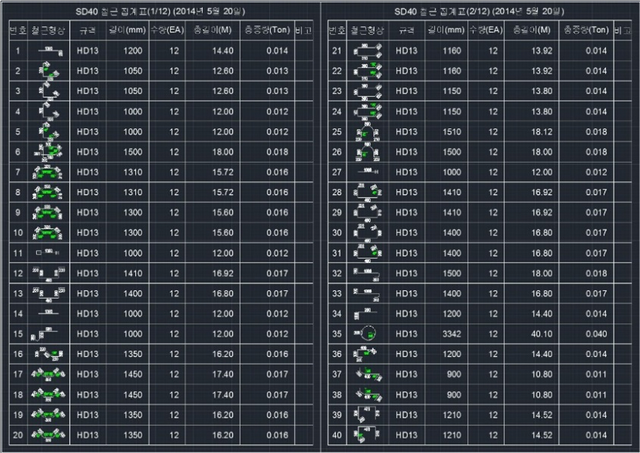Click length value 900 in row 37
This screenshot has height=453, width=640.
[454, 374]
